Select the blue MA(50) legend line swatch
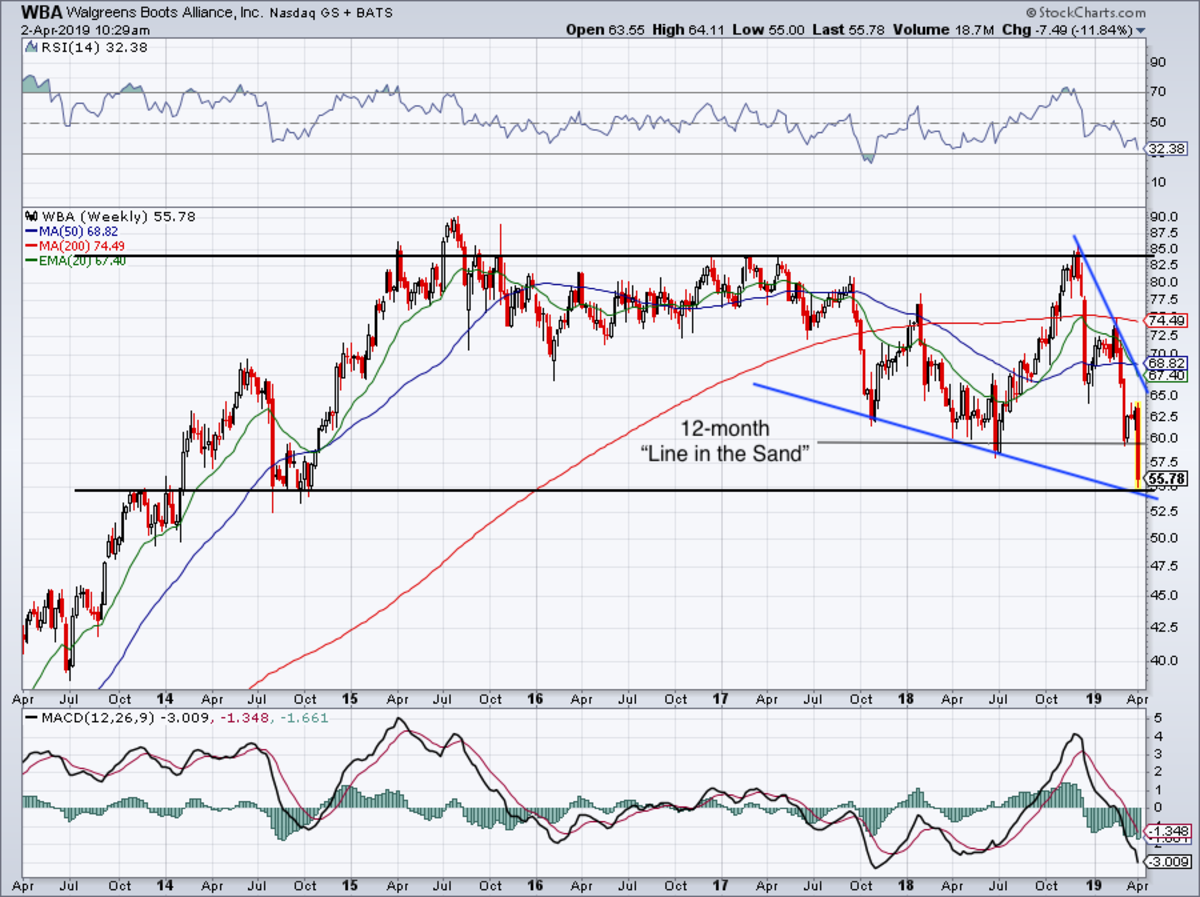 [30, 231]
